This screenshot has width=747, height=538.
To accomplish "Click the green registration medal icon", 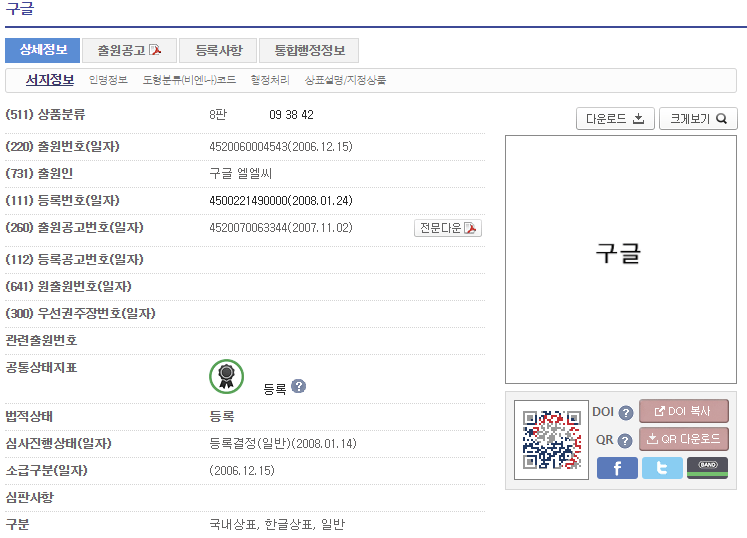I will click(226, 376).
